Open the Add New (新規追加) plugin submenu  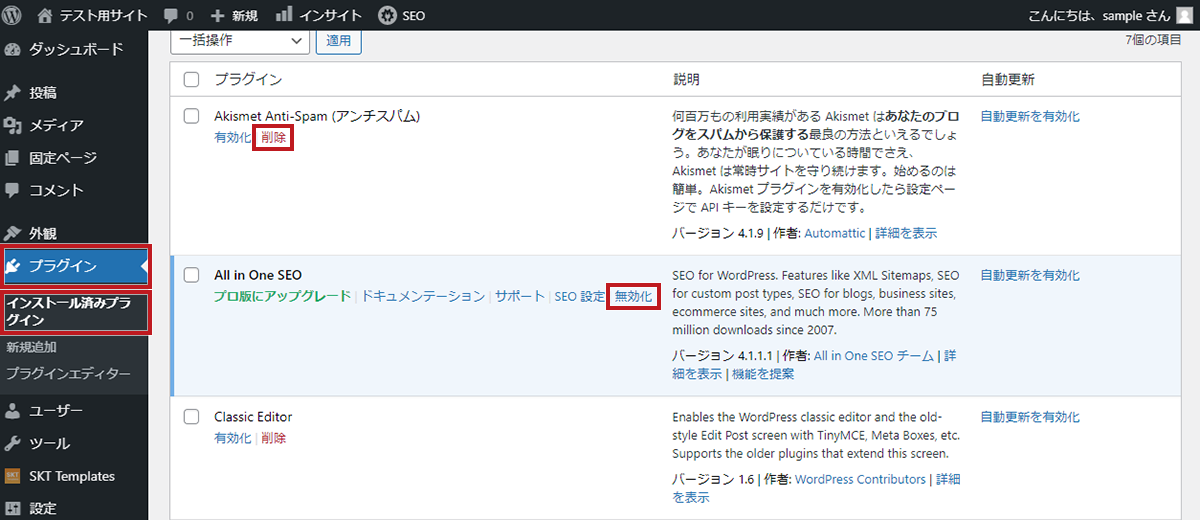31,347
